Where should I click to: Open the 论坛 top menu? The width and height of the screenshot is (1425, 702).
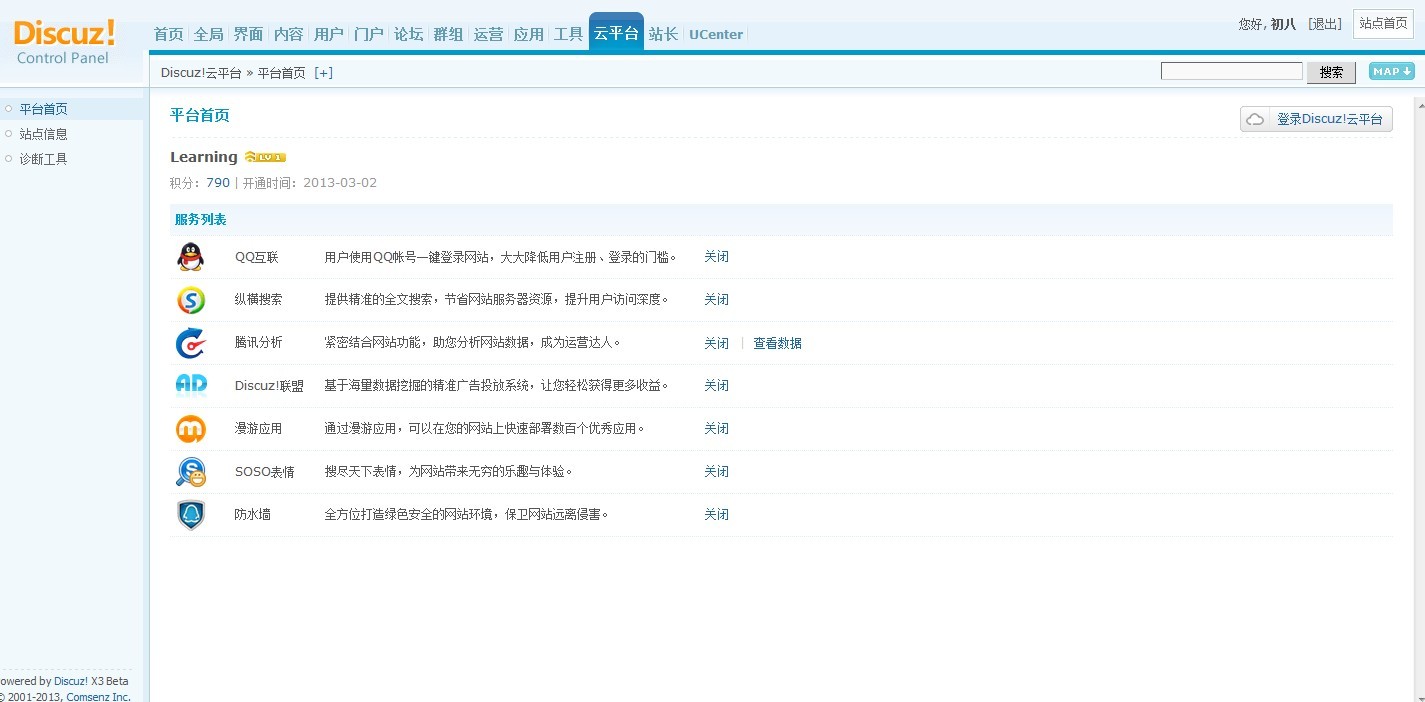point(409,34)
